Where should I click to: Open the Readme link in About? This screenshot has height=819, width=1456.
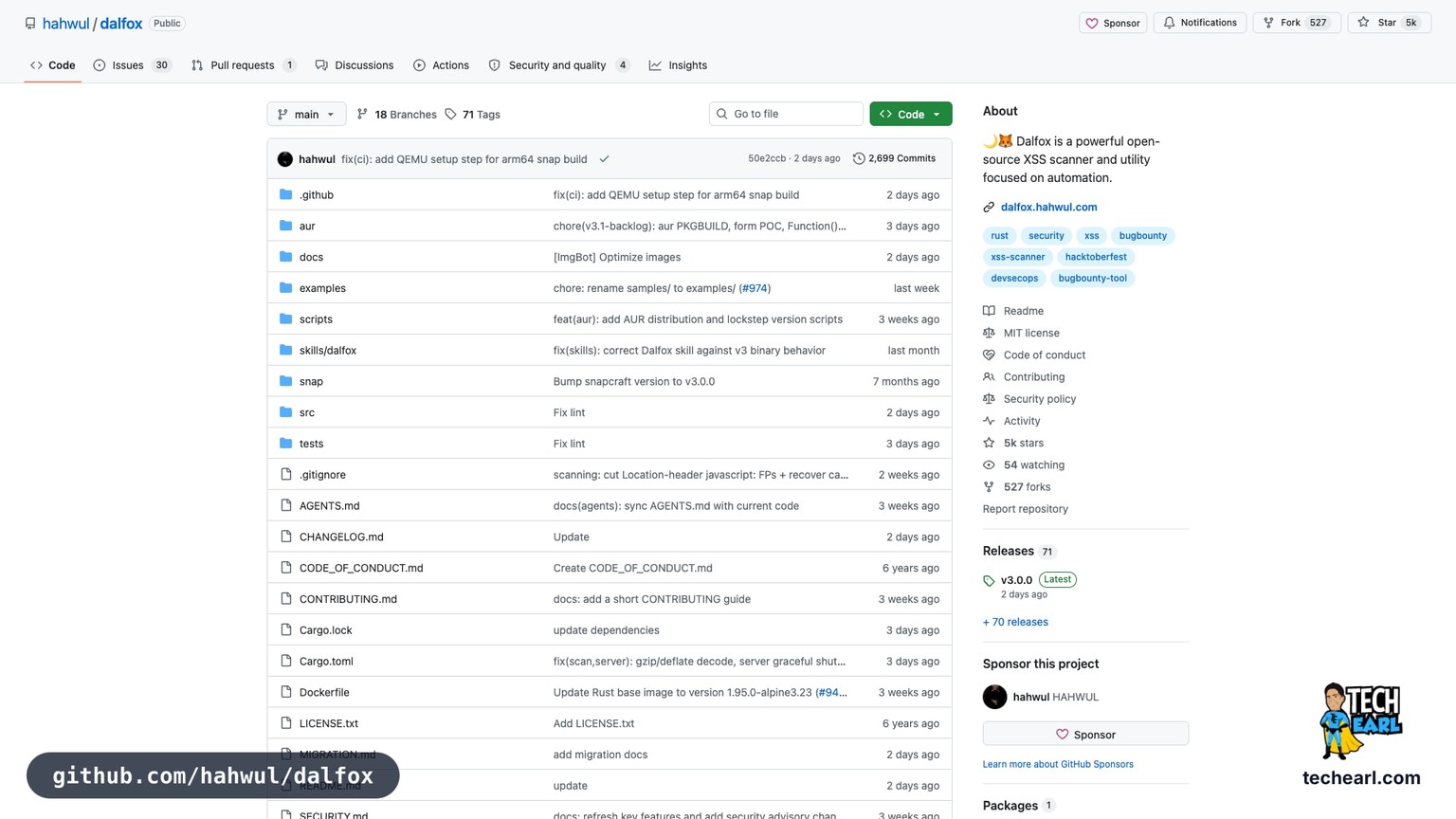click(1023, 311)
